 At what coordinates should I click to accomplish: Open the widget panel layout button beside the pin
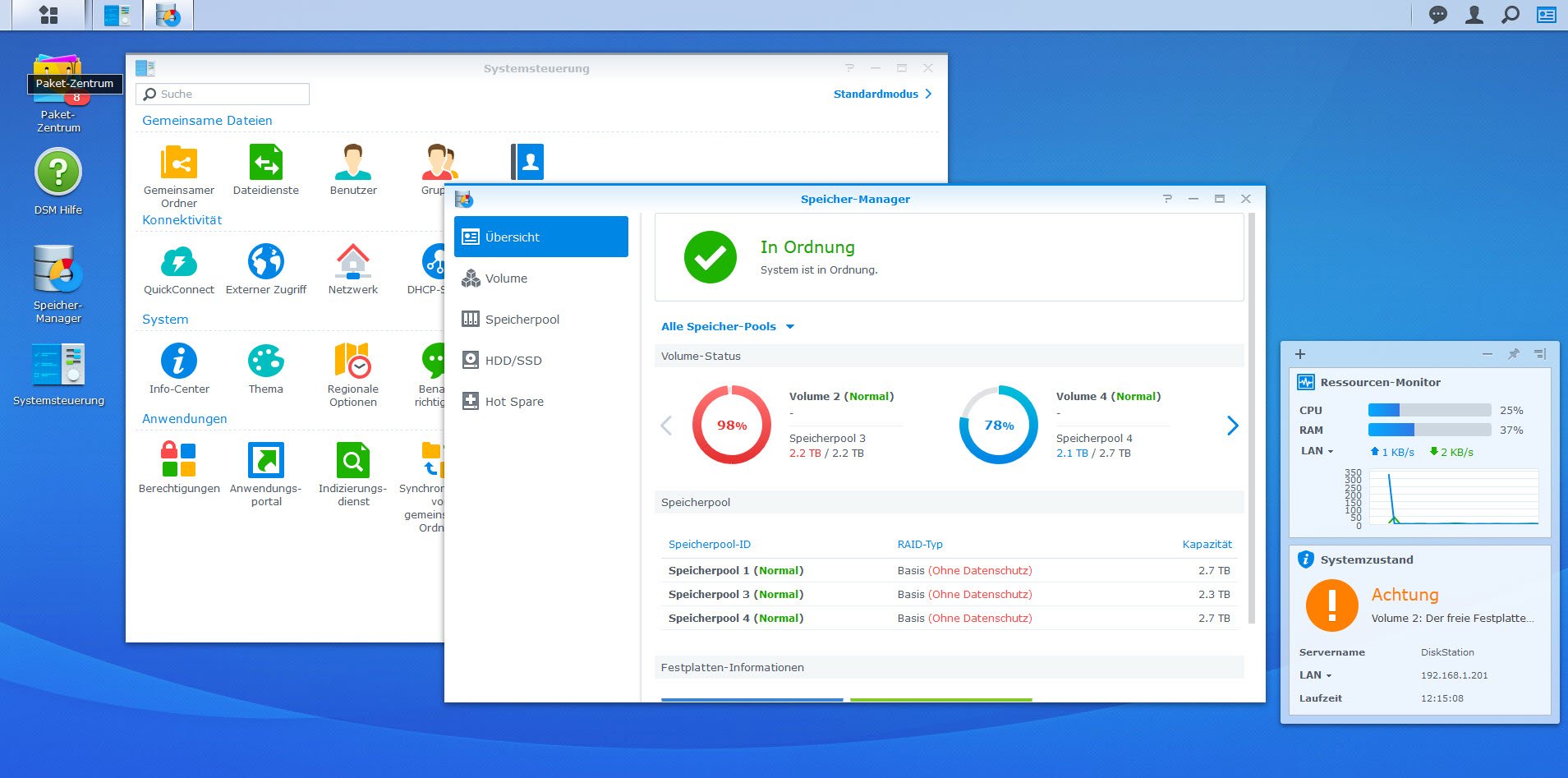(1540, 354)
